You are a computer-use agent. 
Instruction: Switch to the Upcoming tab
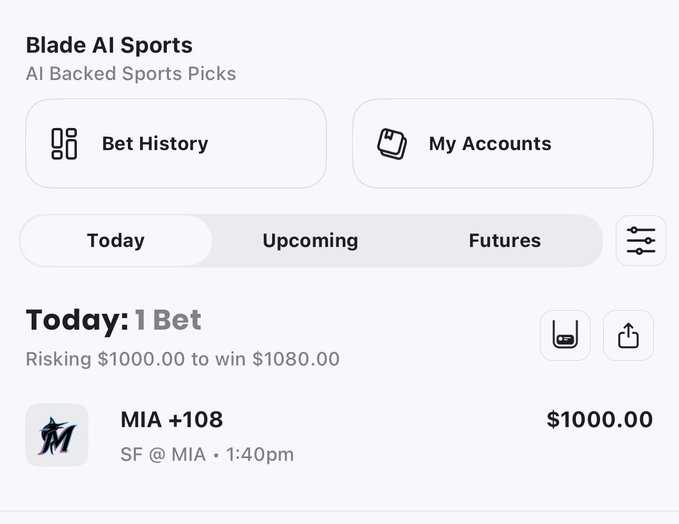pos(310,241)
